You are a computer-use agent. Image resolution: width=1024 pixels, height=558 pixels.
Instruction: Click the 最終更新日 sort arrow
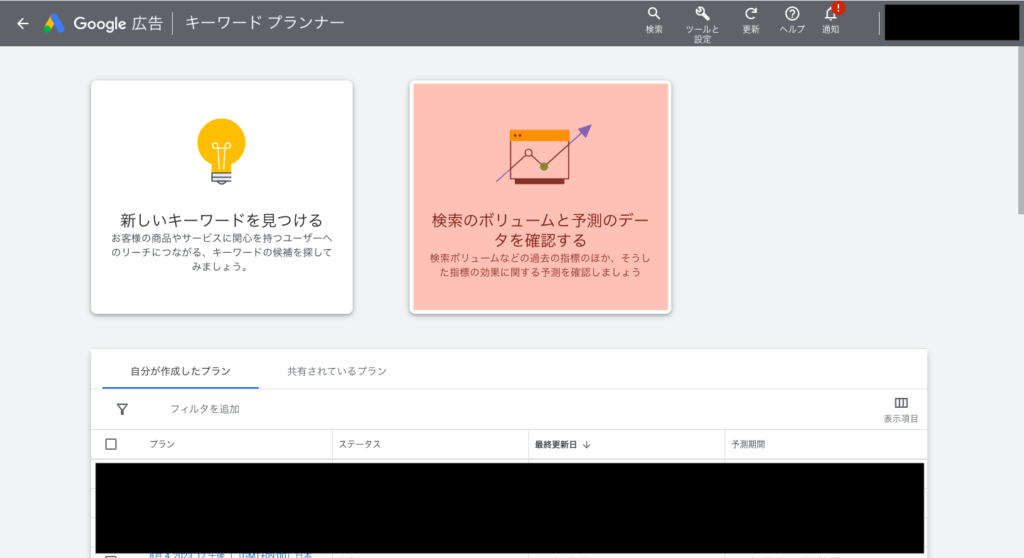(x=586, y=444)
